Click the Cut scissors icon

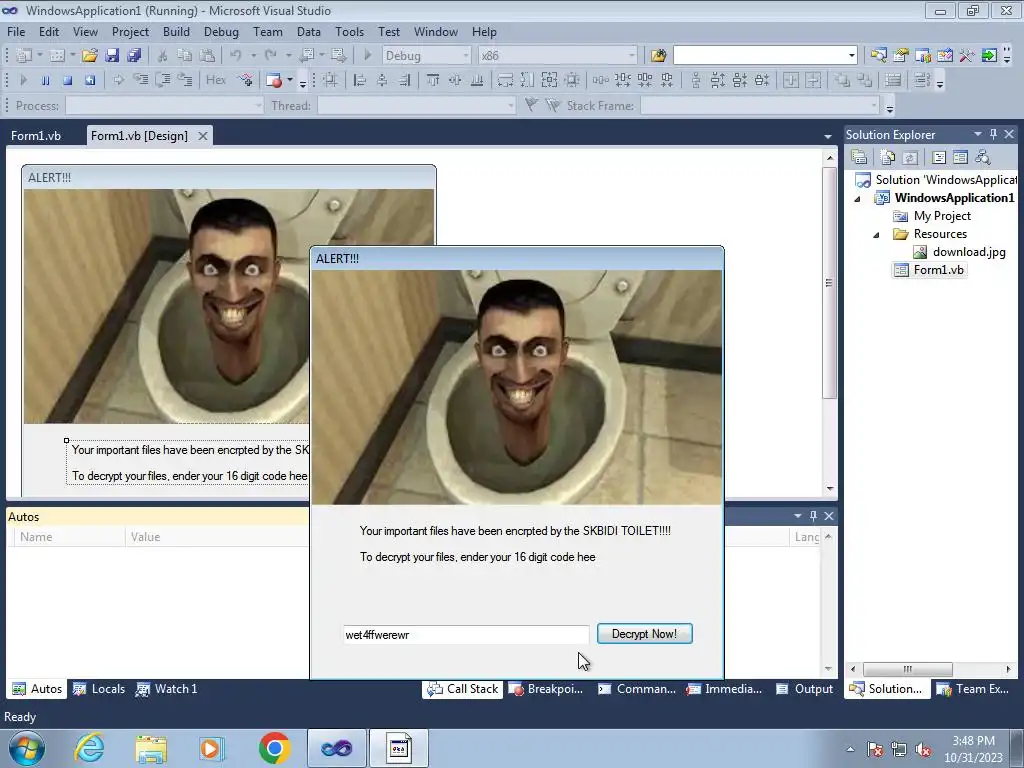(x=163, y=56)
